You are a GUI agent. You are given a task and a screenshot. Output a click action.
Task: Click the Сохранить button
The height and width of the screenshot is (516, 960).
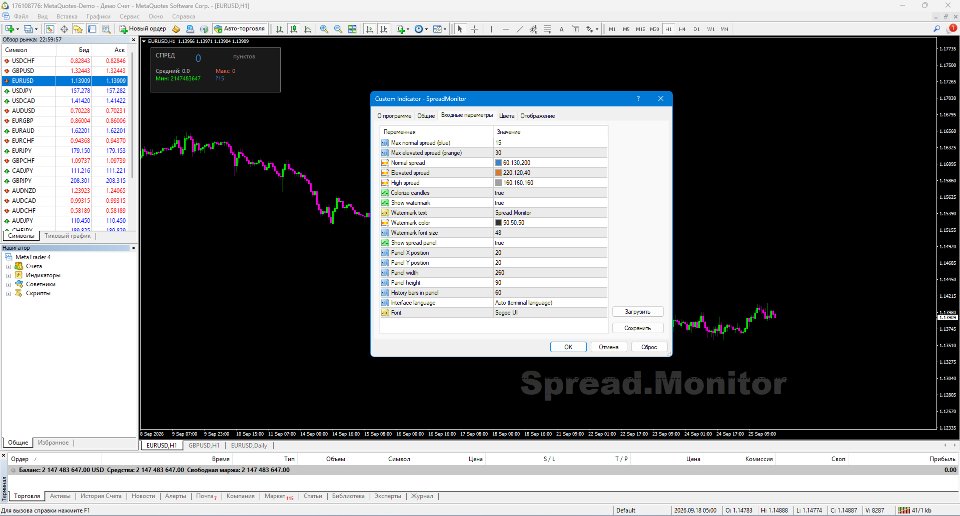click(x=637, y=328)
